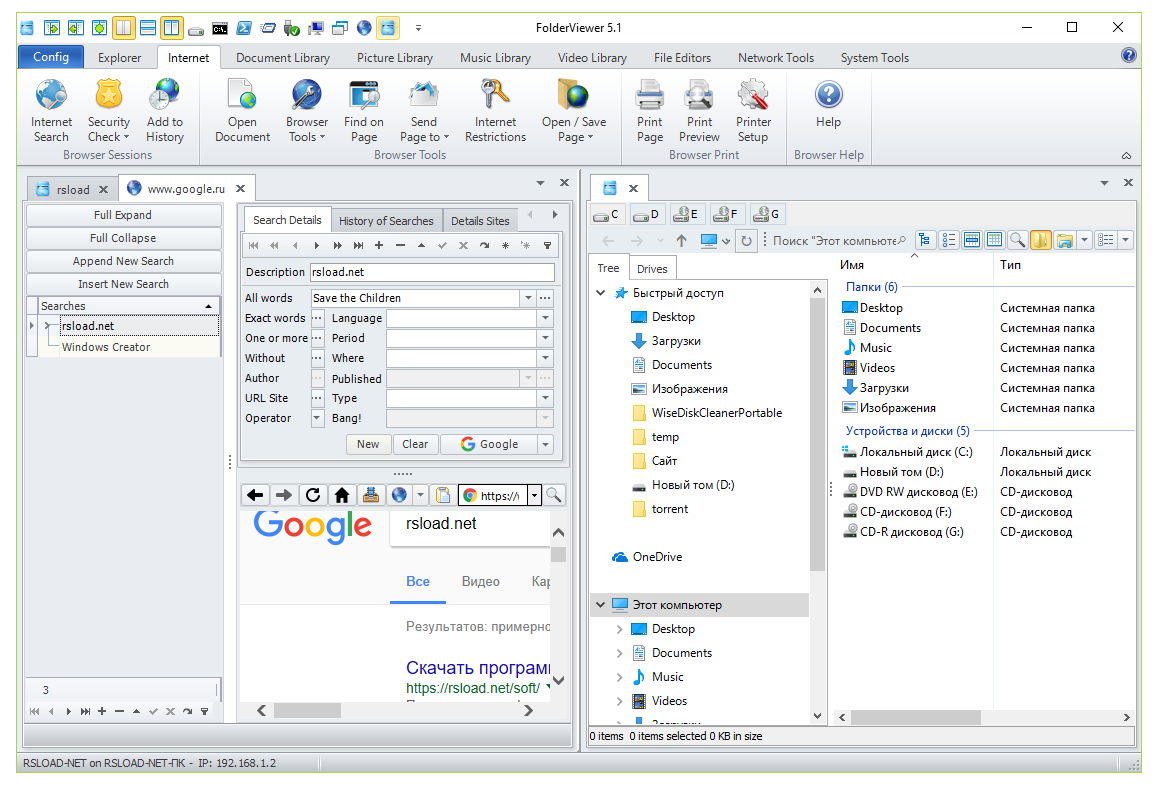Screen dimensions: 1156x792
Task: Switch to the History of Searches tab
Action: (386, 221)
